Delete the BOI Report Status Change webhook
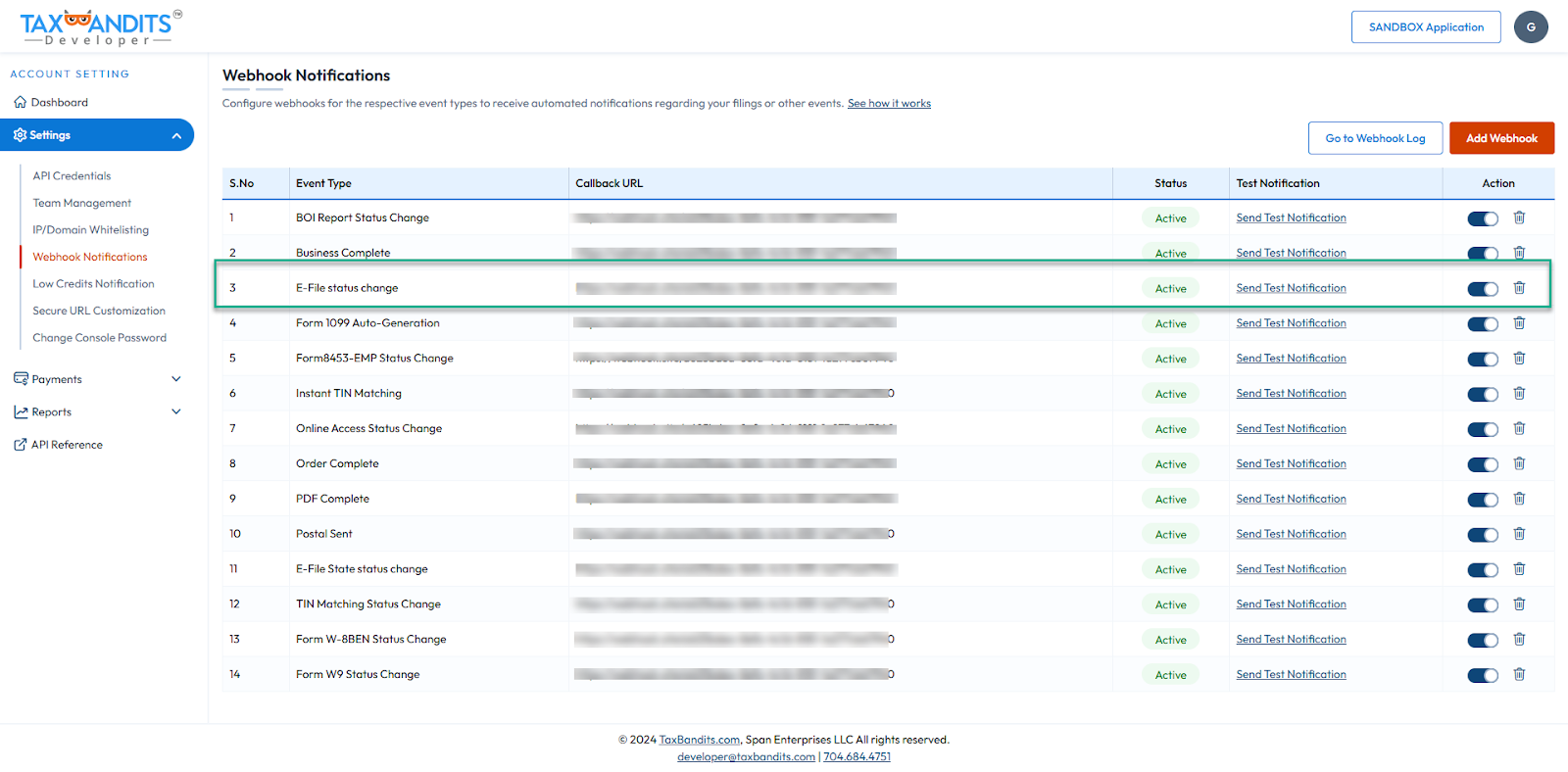 1519,217
